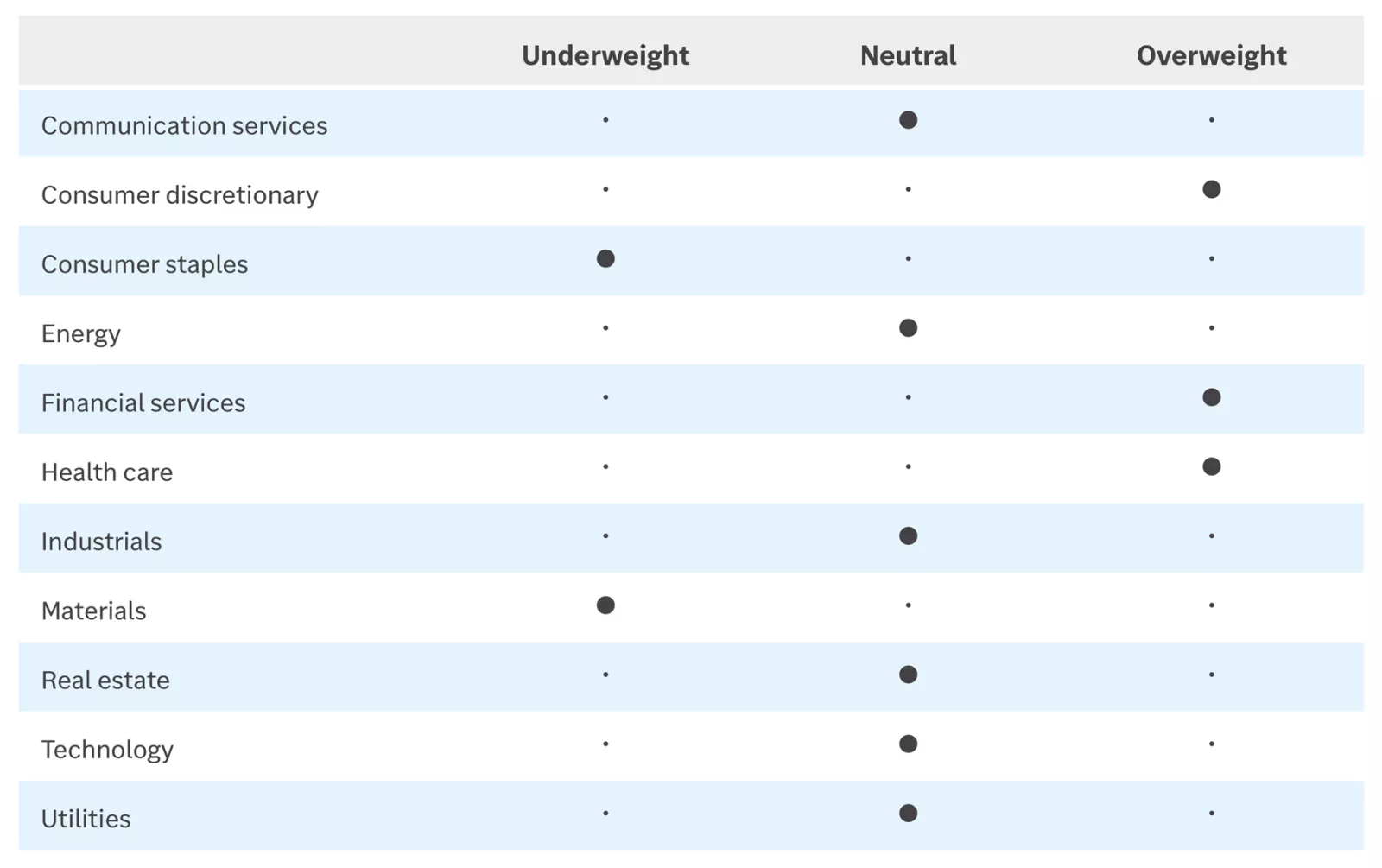Click the Consumer staples row label
The image size is (1382, 868).
coord(144,264)
